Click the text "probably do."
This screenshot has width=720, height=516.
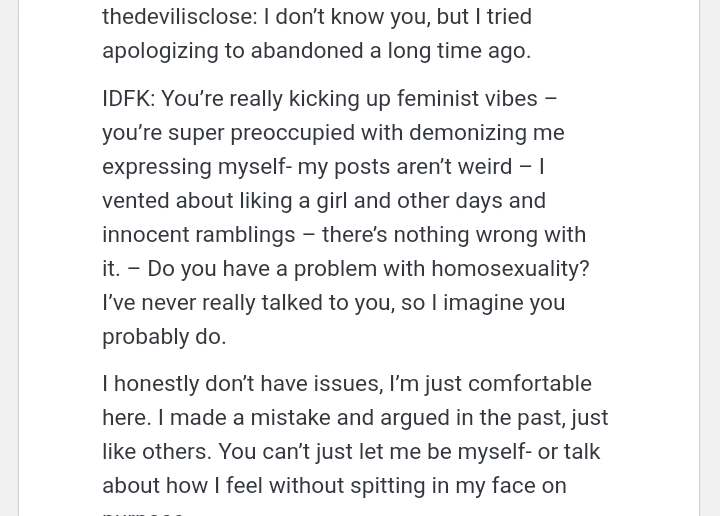(x=164, y=337)
